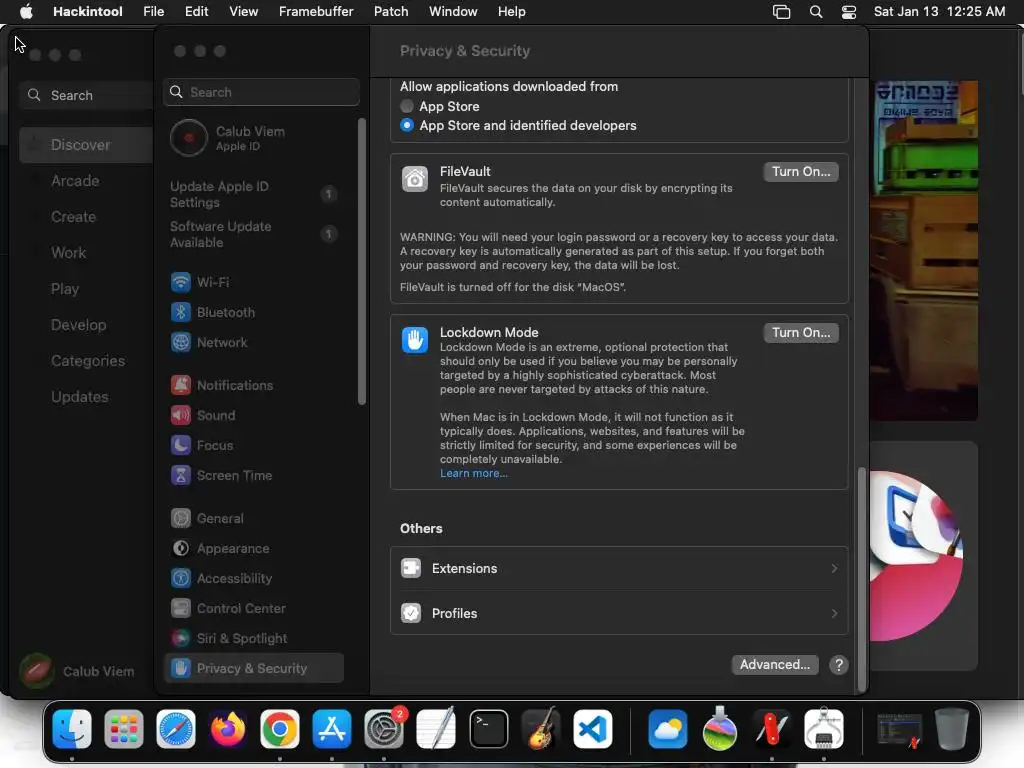Click the help question mark button

839,665
